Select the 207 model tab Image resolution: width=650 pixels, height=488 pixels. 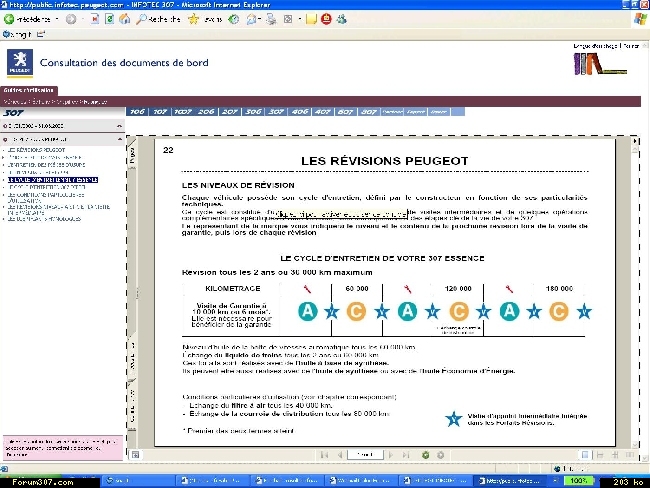[x=229, y=112]
